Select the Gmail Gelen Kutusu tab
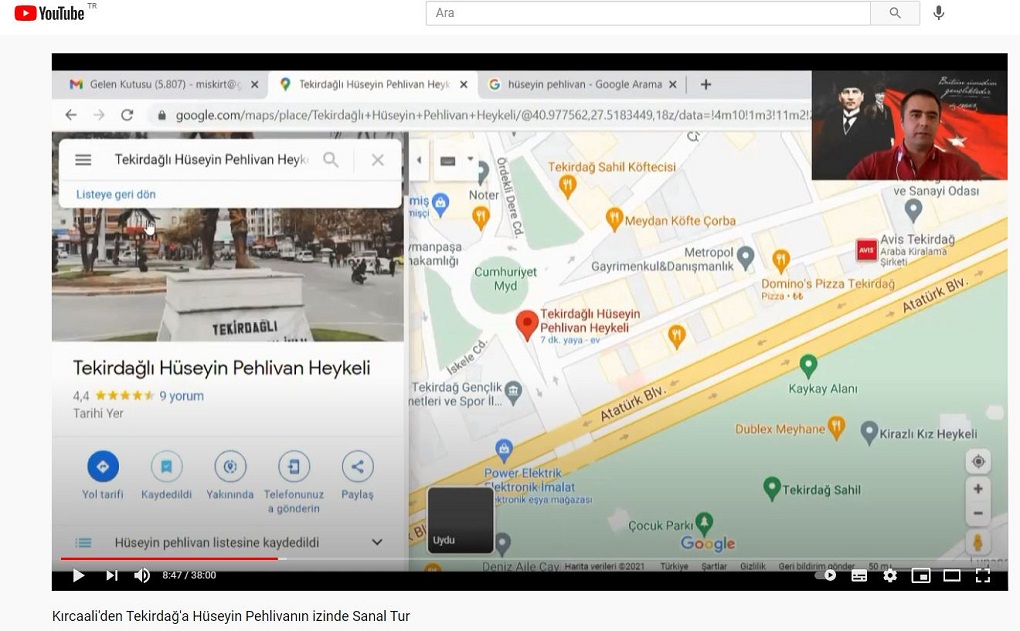The height and width of the screenshot is (631, 1020). click(x=156, y=85)
